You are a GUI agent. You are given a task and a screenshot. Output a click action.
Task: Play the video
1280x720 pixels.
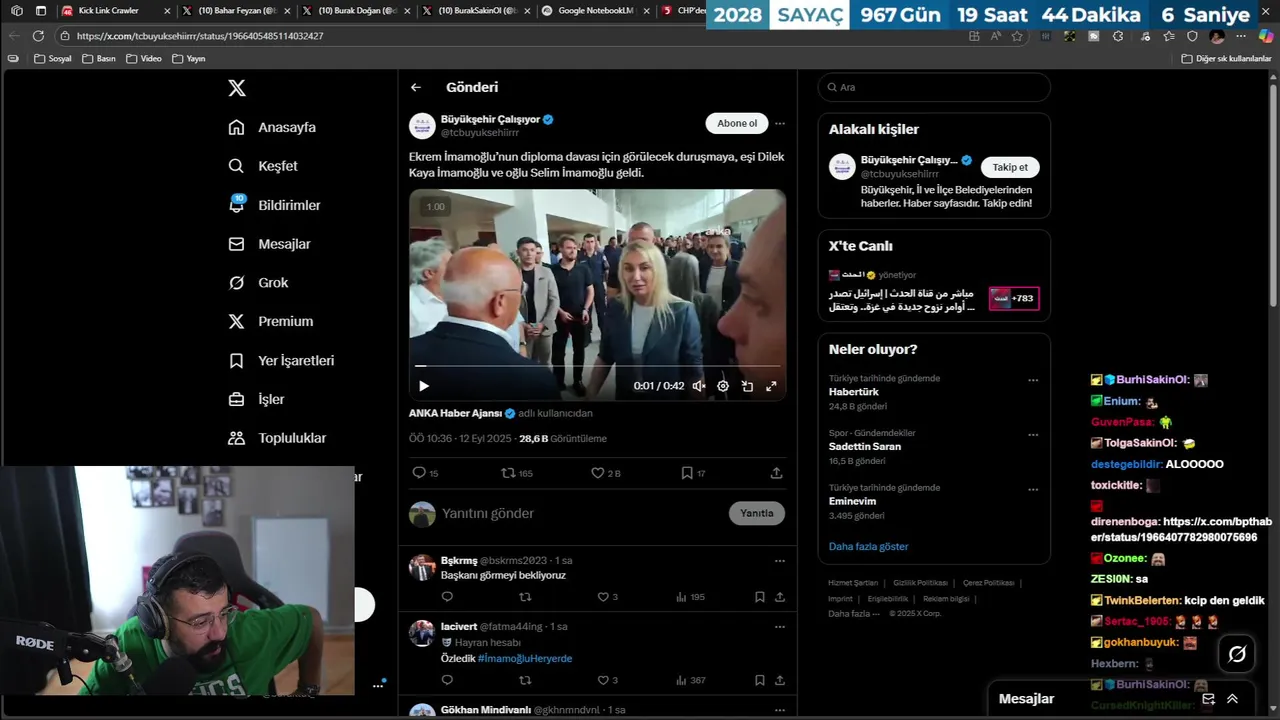[424, 386]
